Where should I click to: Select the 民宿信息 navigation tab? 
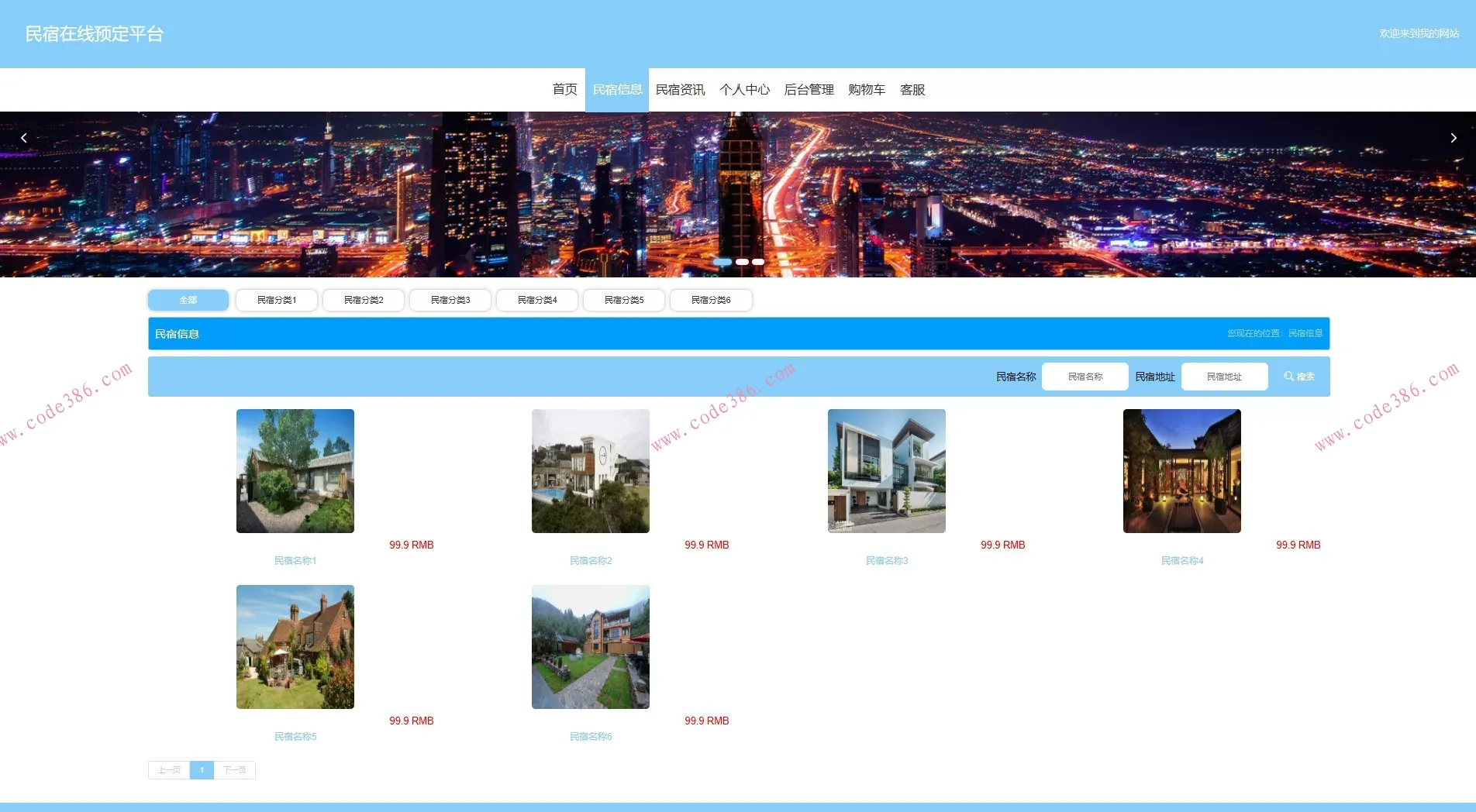(617, 90)
